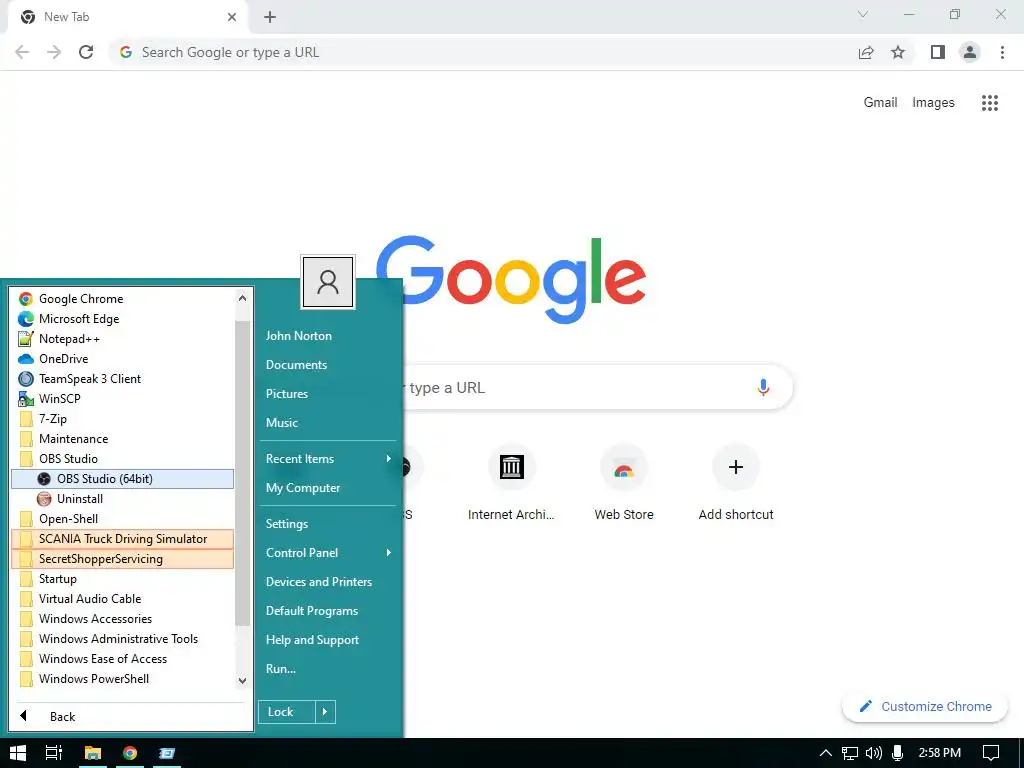This screenshot has width=1024, height=768.
Task: Open the Images link
Action: [x=933, y=103]
